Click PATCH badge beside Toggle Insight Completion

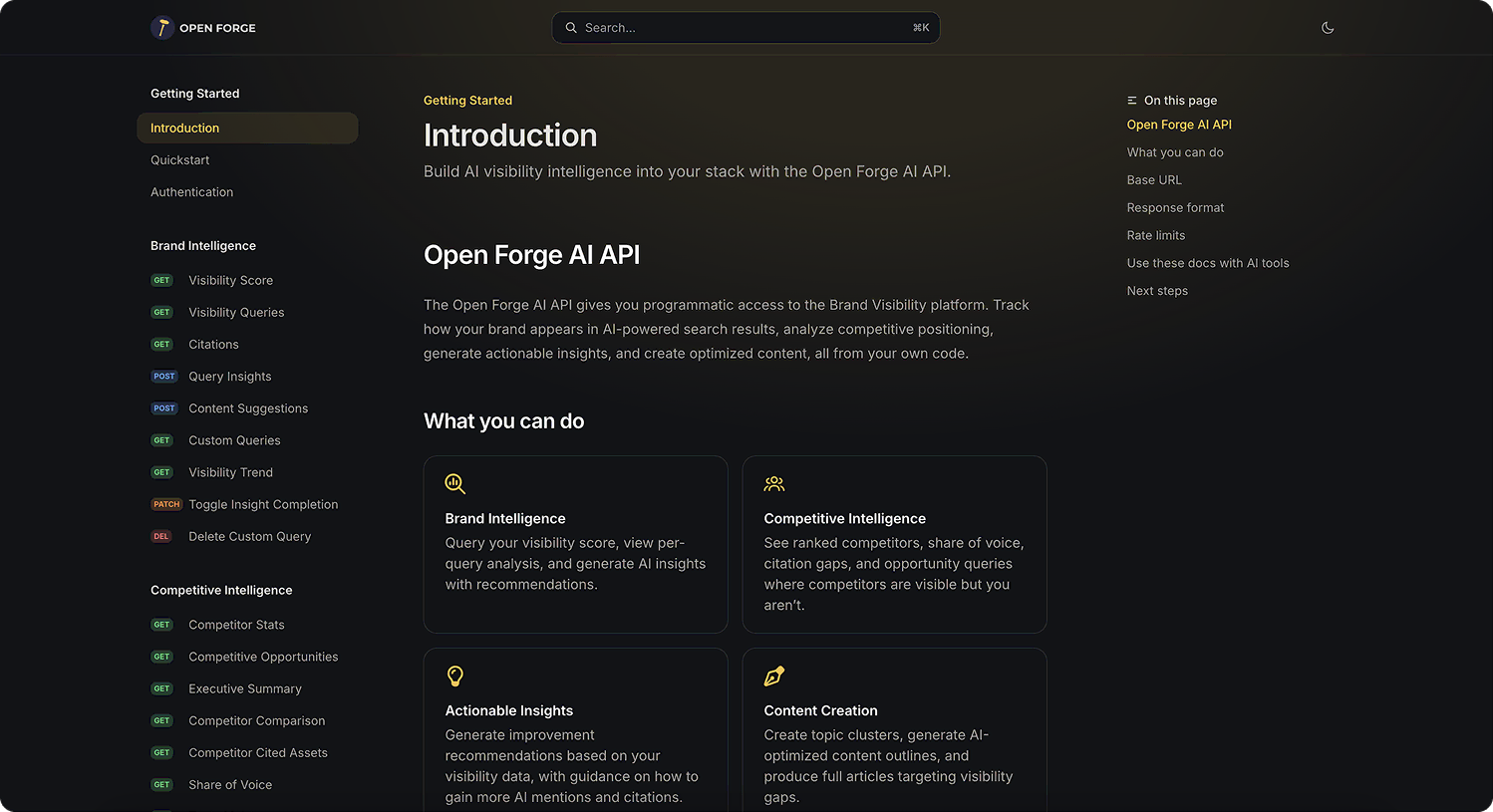(x=166, y=505)
